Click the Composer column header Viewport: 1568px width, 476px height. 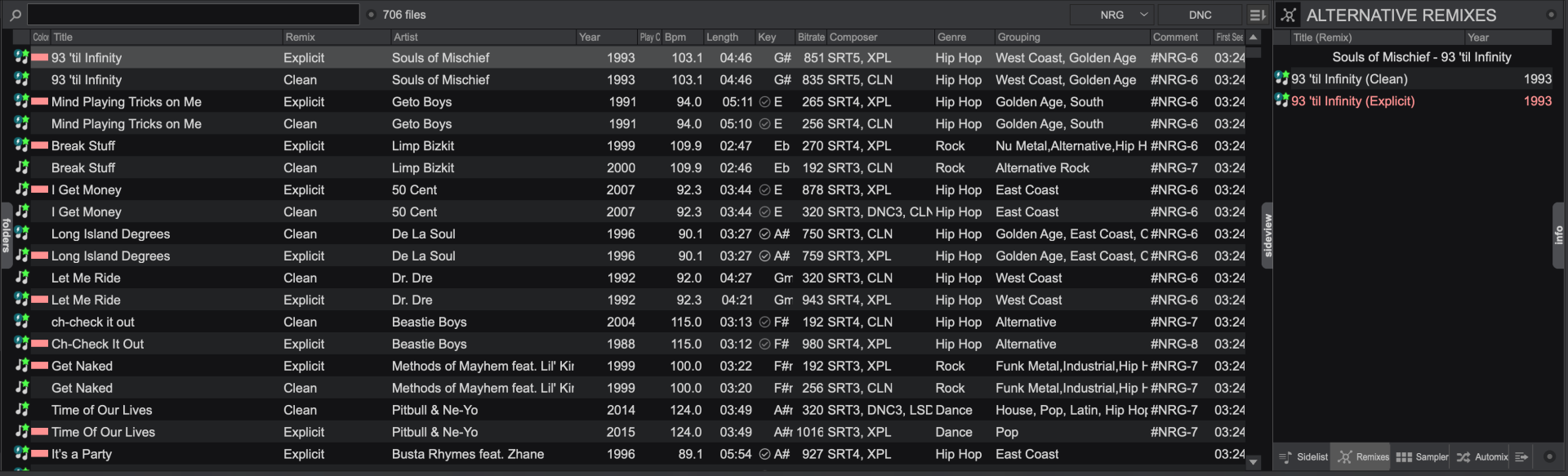tap(880, 37)
